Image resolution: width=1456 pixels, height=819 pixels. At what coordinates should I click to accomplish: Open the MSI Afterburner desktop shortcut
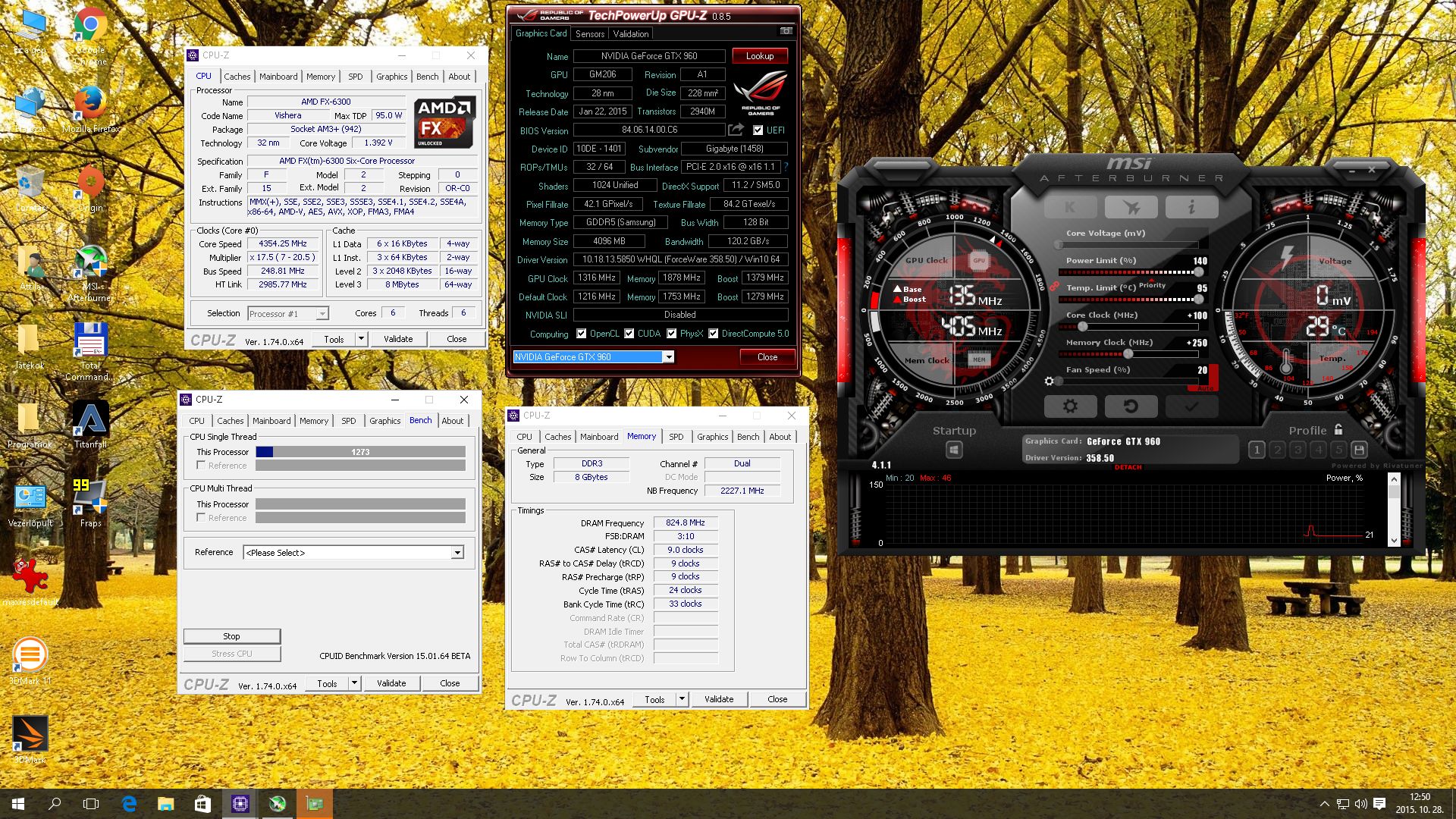(x=90, y=273)
